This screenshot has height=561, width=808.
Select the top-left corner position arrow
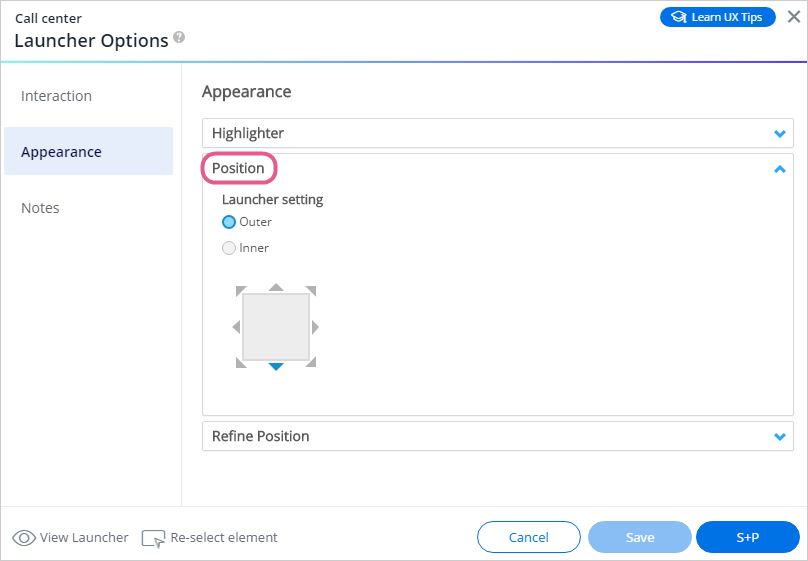(241, 291)
